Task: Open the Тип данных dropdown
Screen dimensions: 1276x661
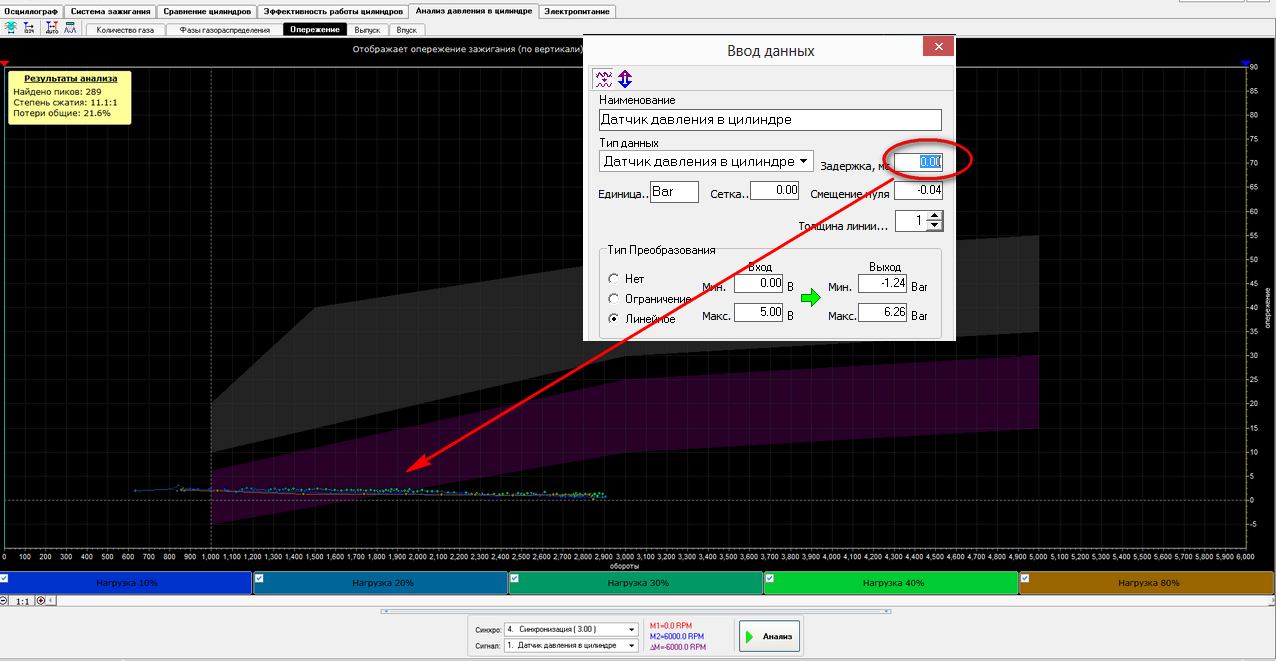Action: point(706,161)
